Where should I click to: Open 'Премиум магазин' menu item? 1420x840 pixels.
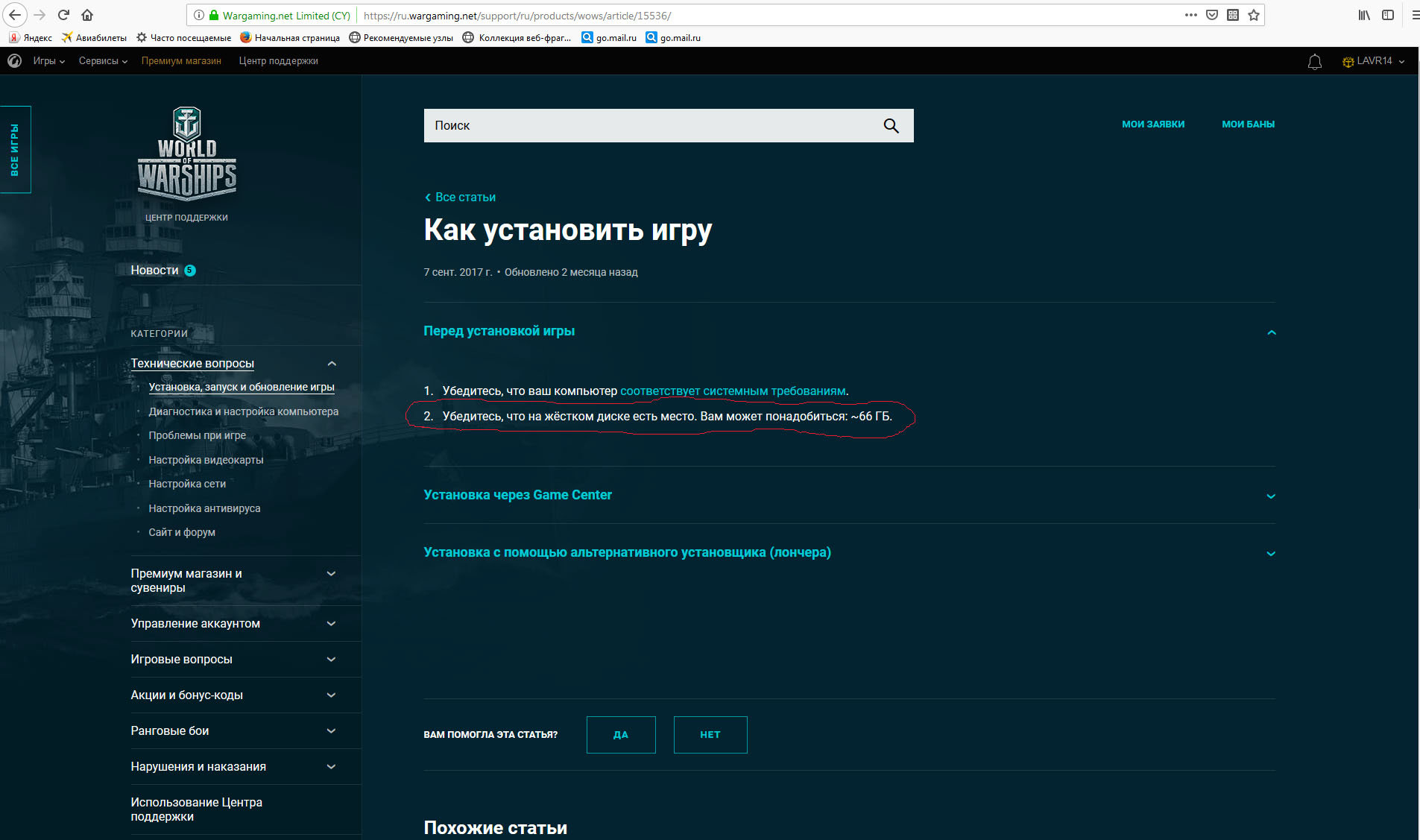coord(181,61)
